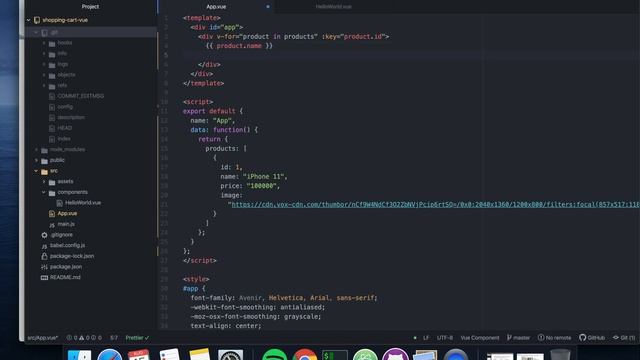Expand the node_modules folder
Screen dimensions: 640x360
point(36,150)
